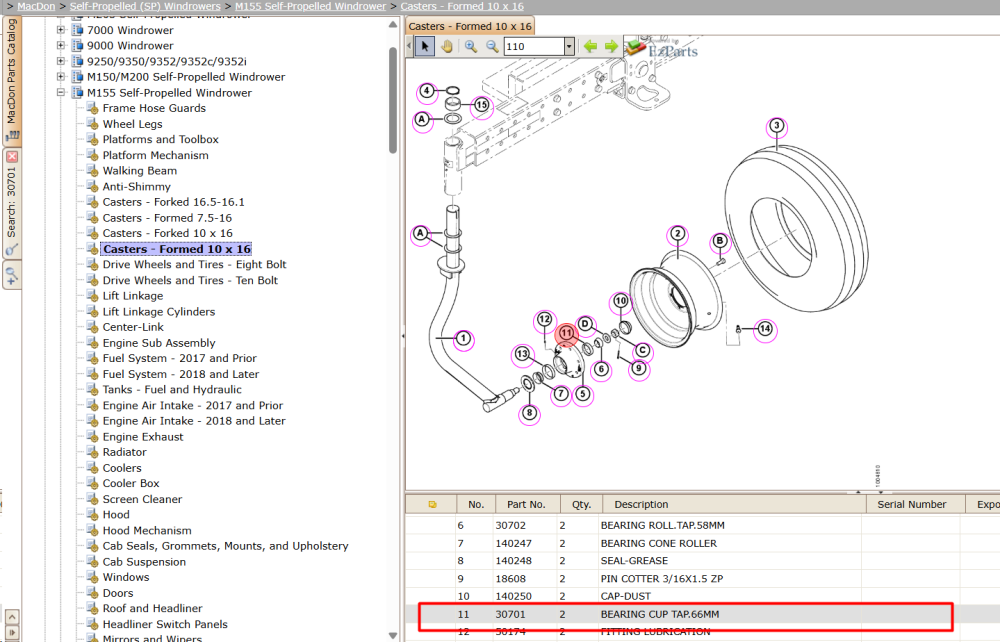Expand the 9000 Windrower node

pyautogui.click(x=61, y=45)
